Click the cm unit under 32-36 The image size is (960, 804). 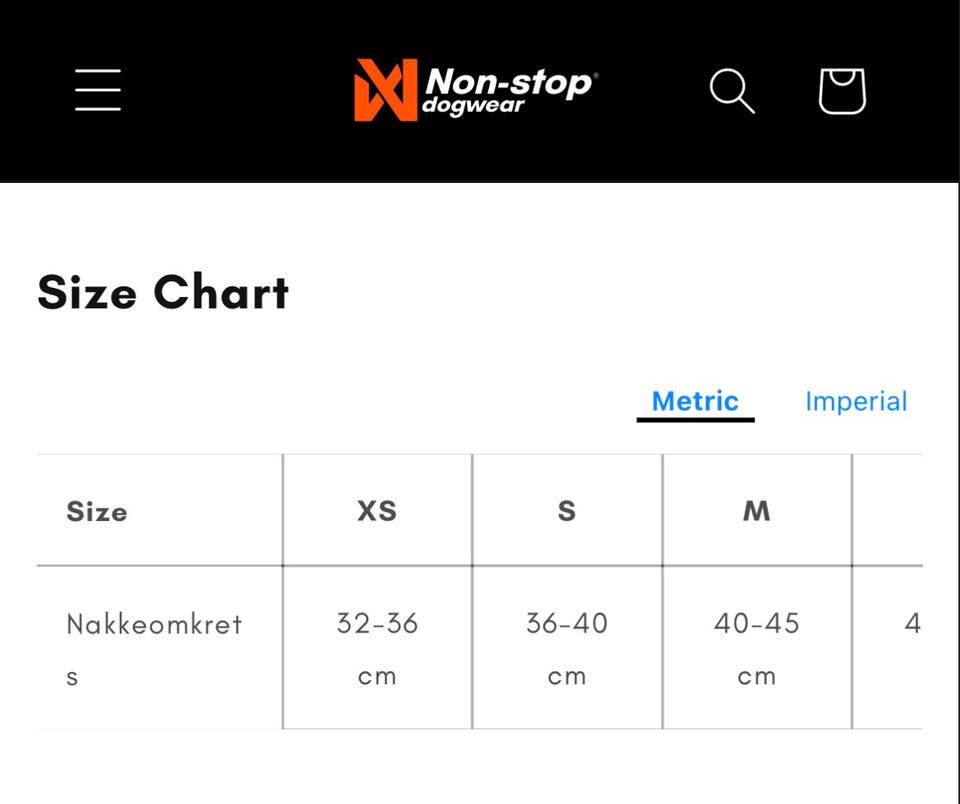point(377,677)
